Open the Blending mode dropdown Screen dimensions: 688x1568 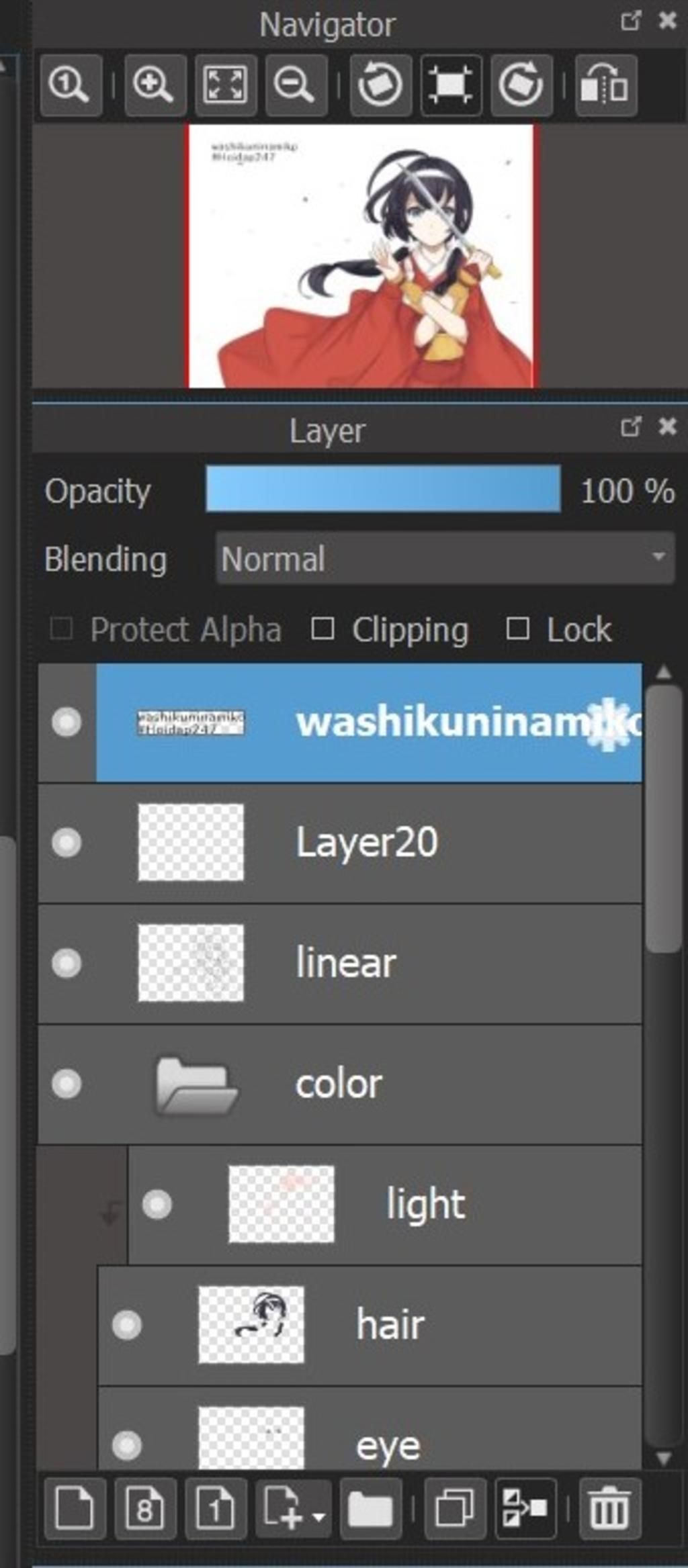(x=445, y=558)
